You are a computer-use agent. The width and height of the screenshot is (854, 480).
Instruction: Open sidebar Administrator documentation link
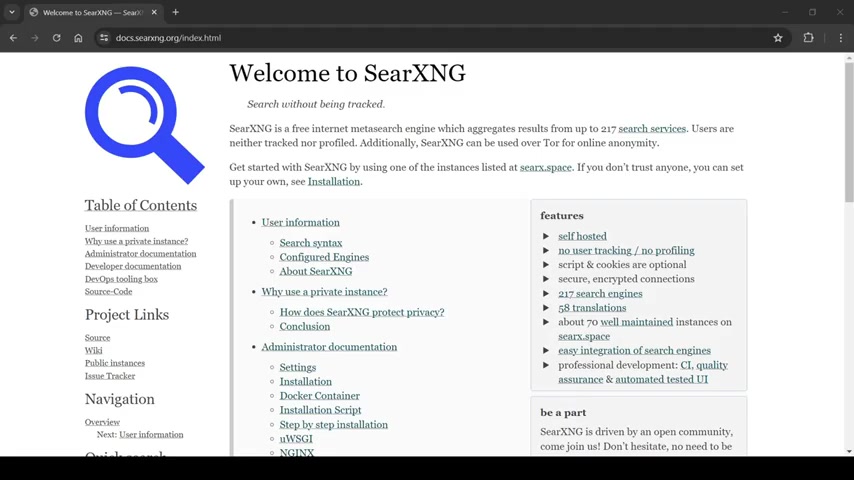pos(141,253)
